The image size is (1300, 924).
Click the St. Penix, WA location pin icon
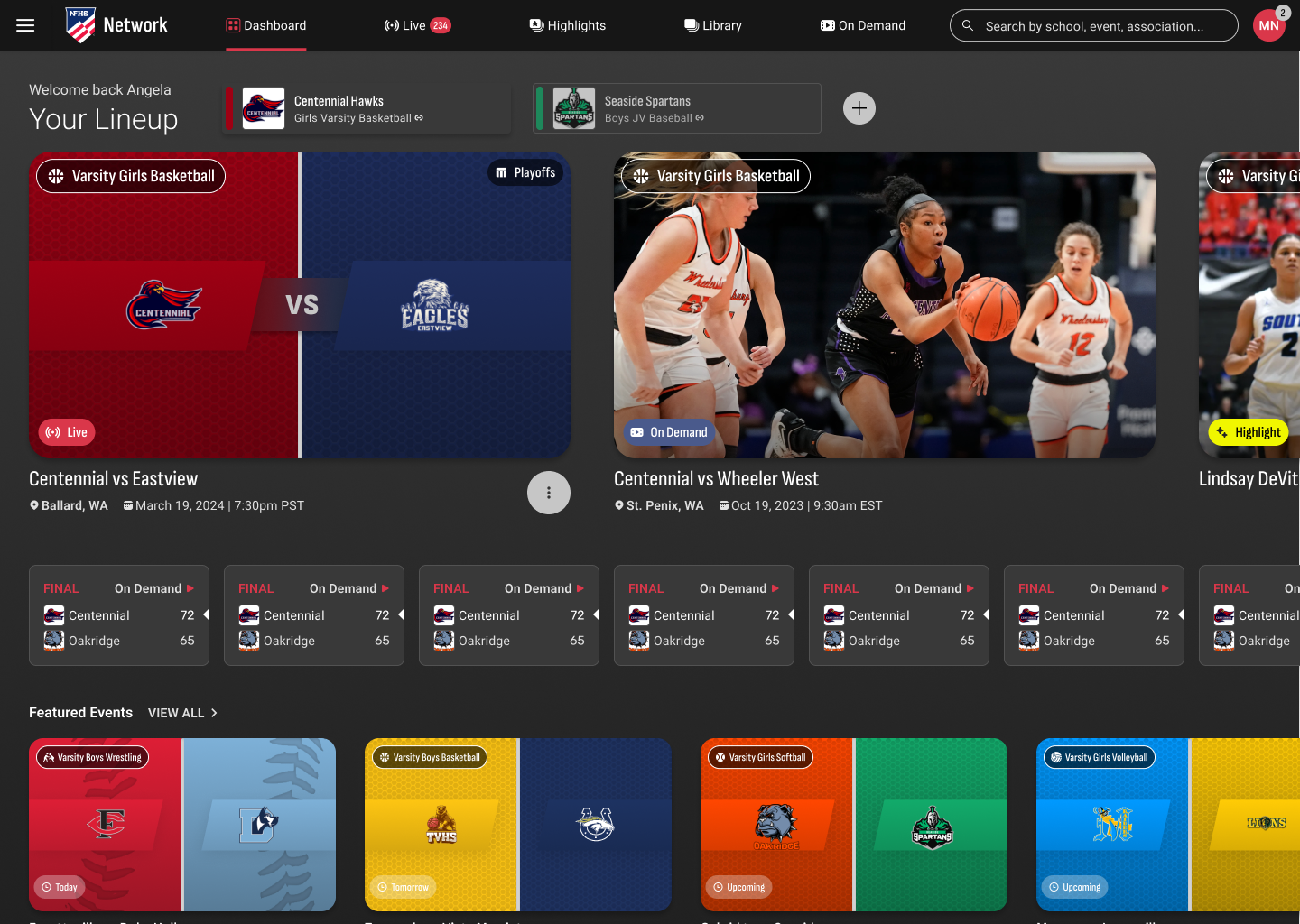(619, 505)
